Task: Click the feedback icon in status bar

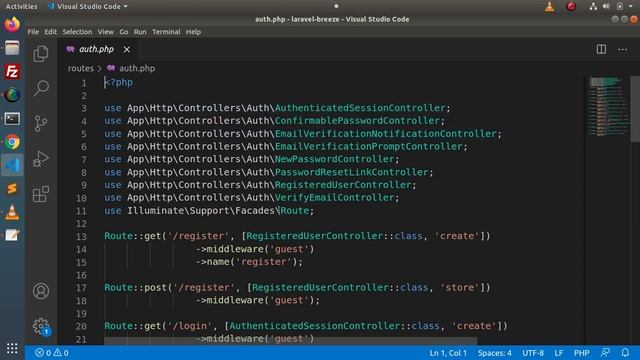Action: (605, 353)
